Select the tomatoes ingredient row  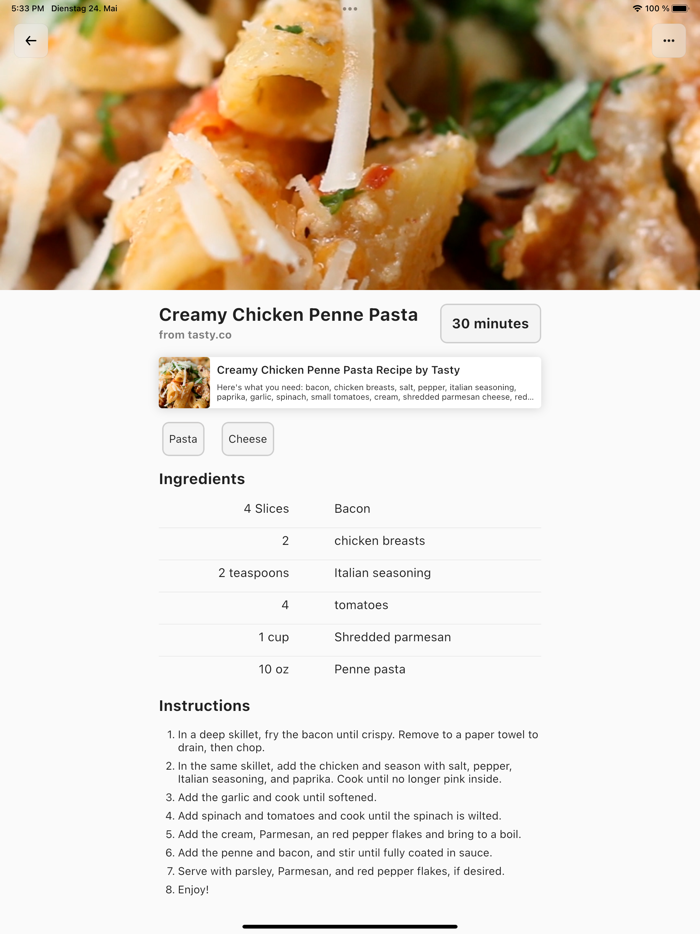coord(350,605)
